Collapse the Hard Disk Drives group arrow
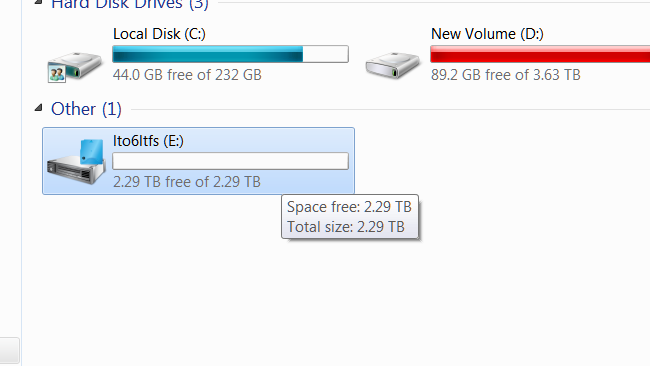The height and width of the screenshot is (366, 650). click(39, 2)
